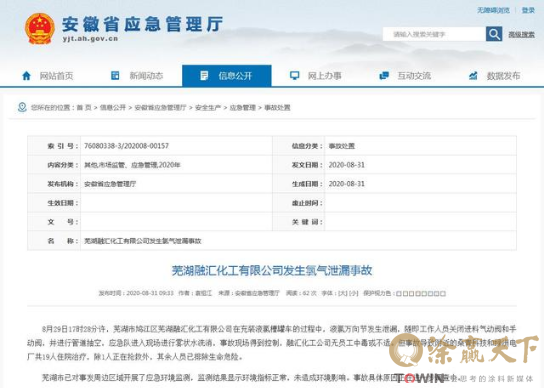Screen dimensions: 544x388
Task: Set font size to 小
Action: click(353, 293)
